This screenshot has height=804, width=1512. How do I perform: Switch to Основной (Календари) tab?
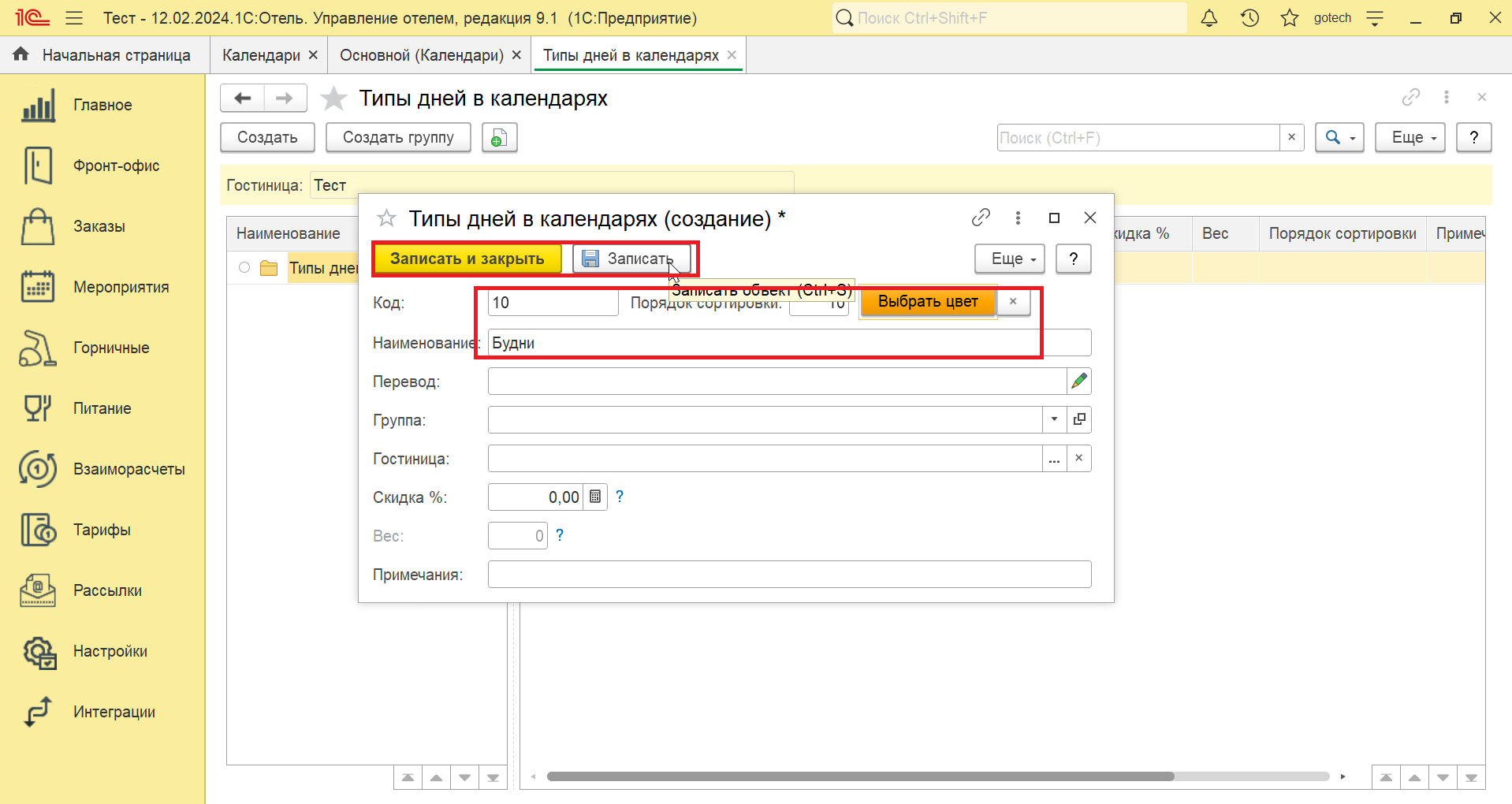coord(422,55)
